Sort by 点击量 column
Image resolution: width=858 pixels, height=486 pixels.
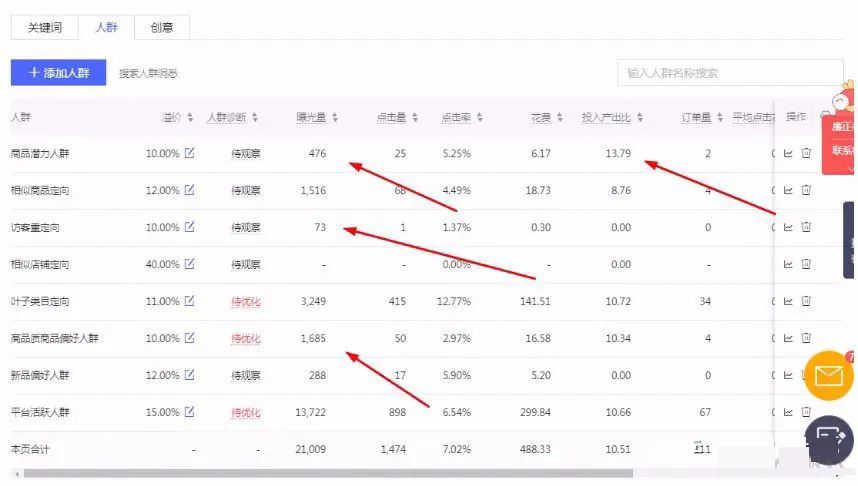(x=415, y=117)
